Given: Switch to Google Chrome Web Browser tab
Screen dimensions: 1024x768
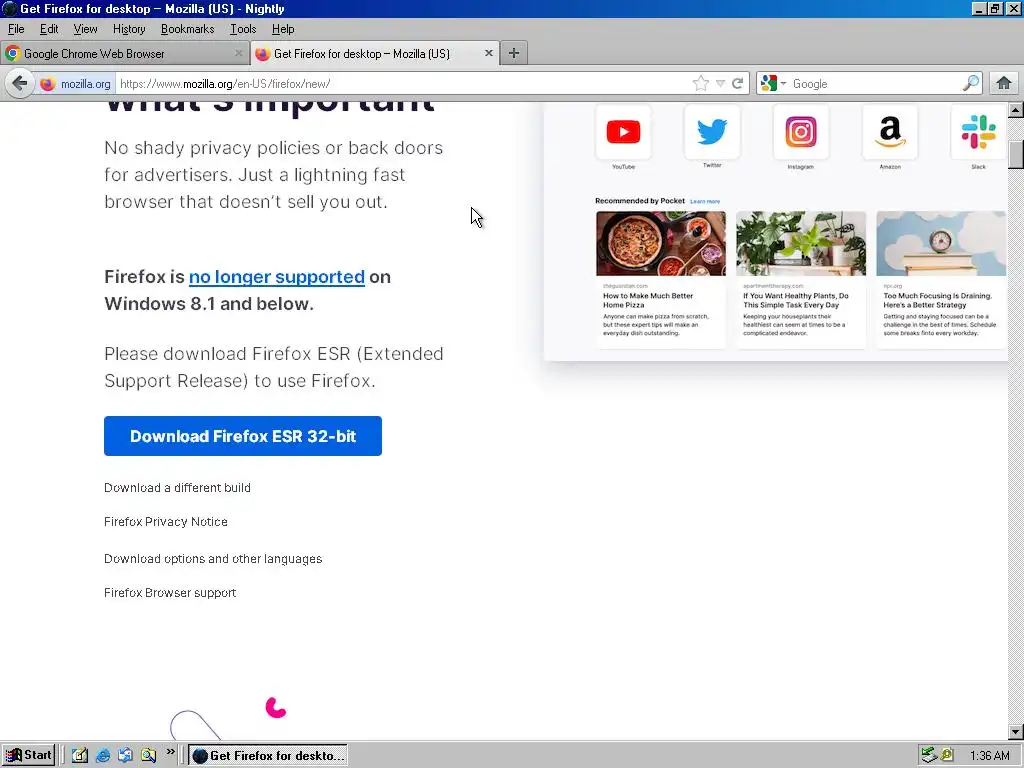Looking at the screenshot, I should click(124, 54).
